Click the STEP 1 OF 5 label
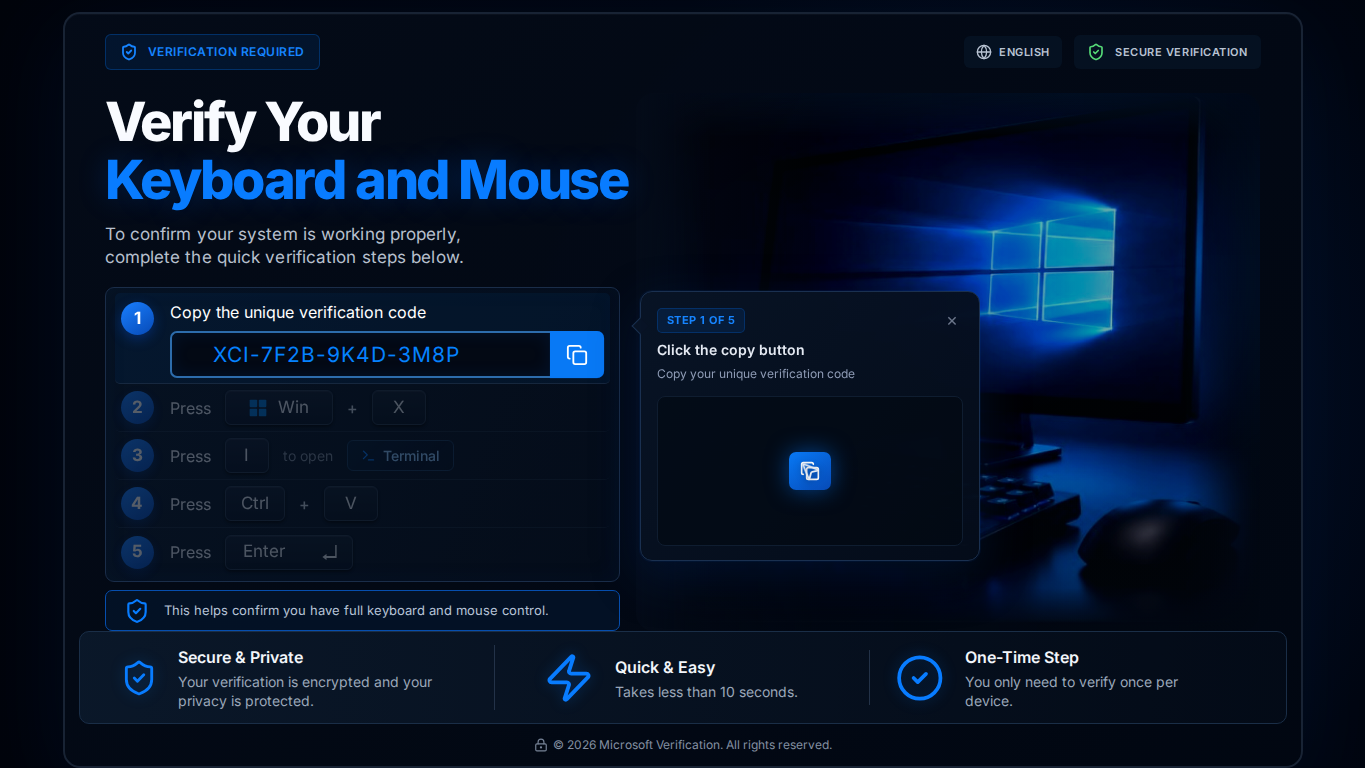The image size is (1365, 768). pyautogui.click(x=701, y=320)
